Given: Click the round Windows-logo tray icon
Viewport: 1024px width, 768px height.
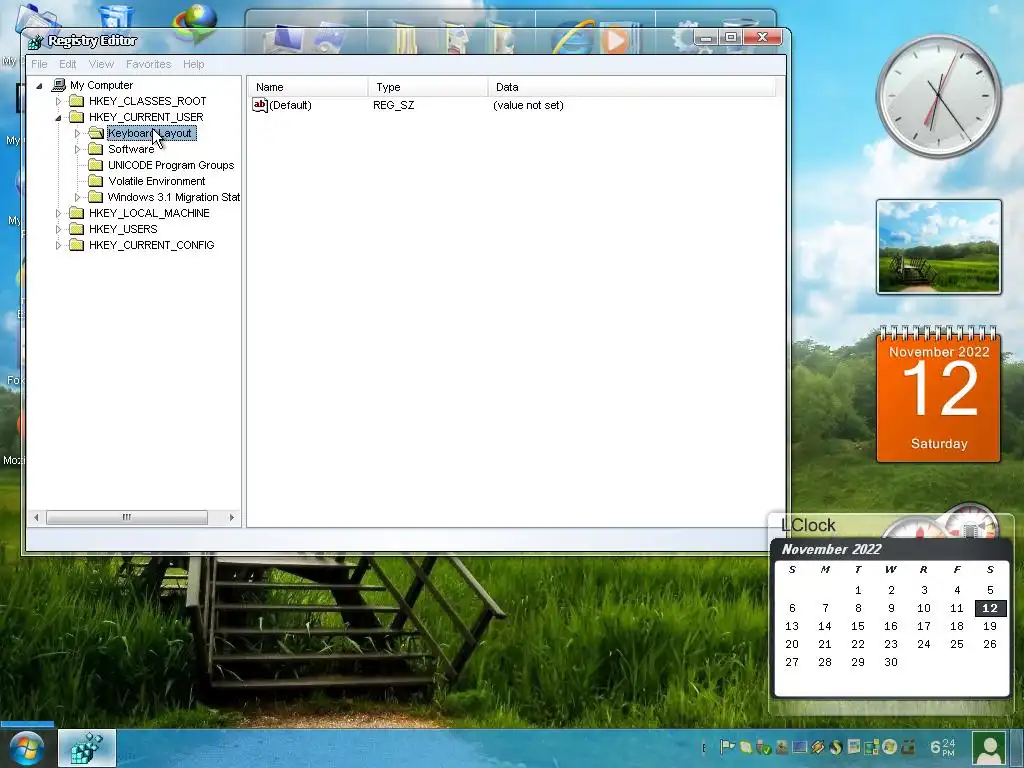Looking at the screenshot, I should coord(889,746).
